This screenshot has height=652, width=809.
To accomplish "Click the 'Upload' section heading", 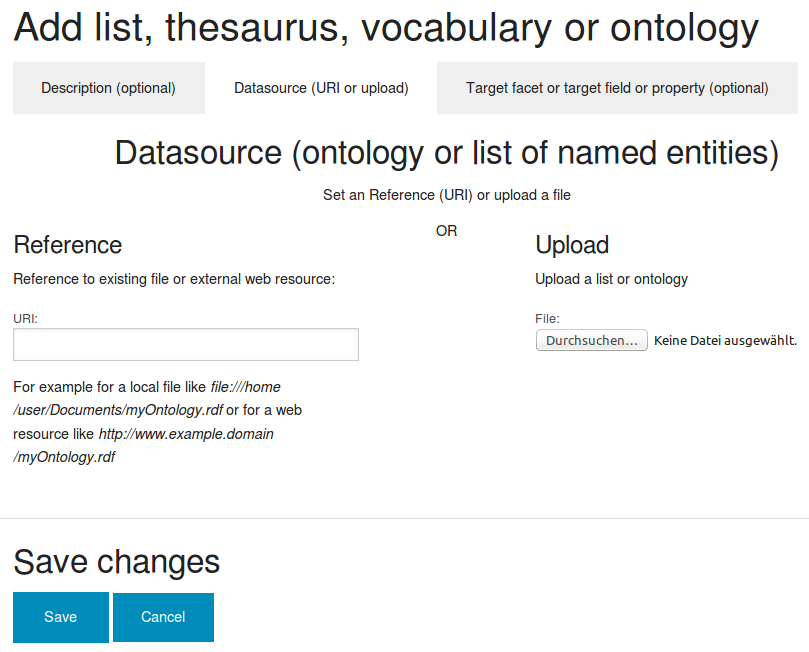I will pyautogui.click(x=572, y=244).
